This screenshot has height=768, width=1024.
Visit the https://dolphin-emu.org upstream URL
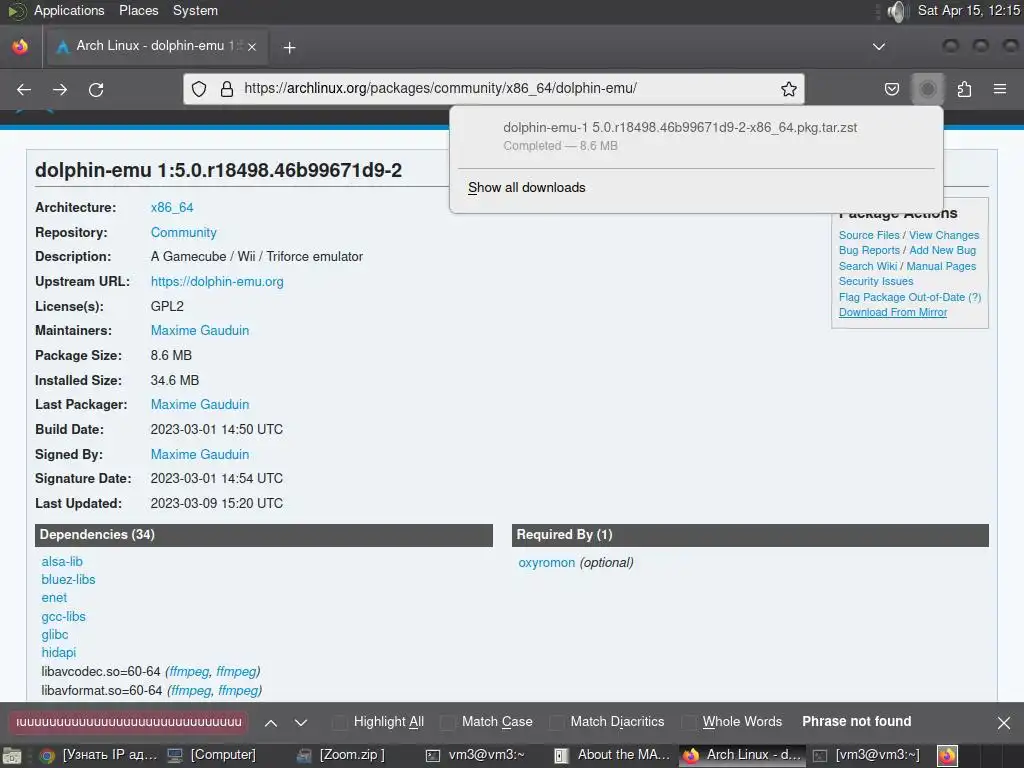pyautogui.click(x=217, y=281)
